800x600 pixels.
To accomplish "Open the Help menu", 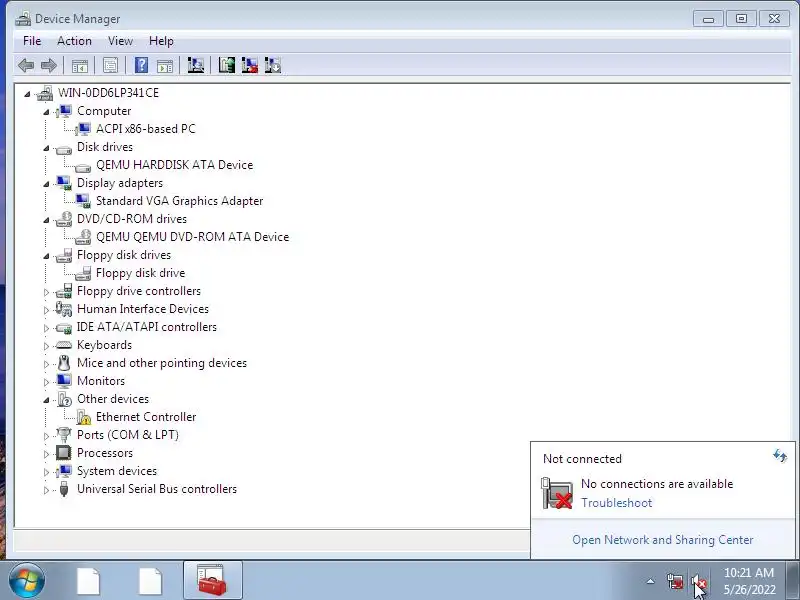I will coord(161,41).
